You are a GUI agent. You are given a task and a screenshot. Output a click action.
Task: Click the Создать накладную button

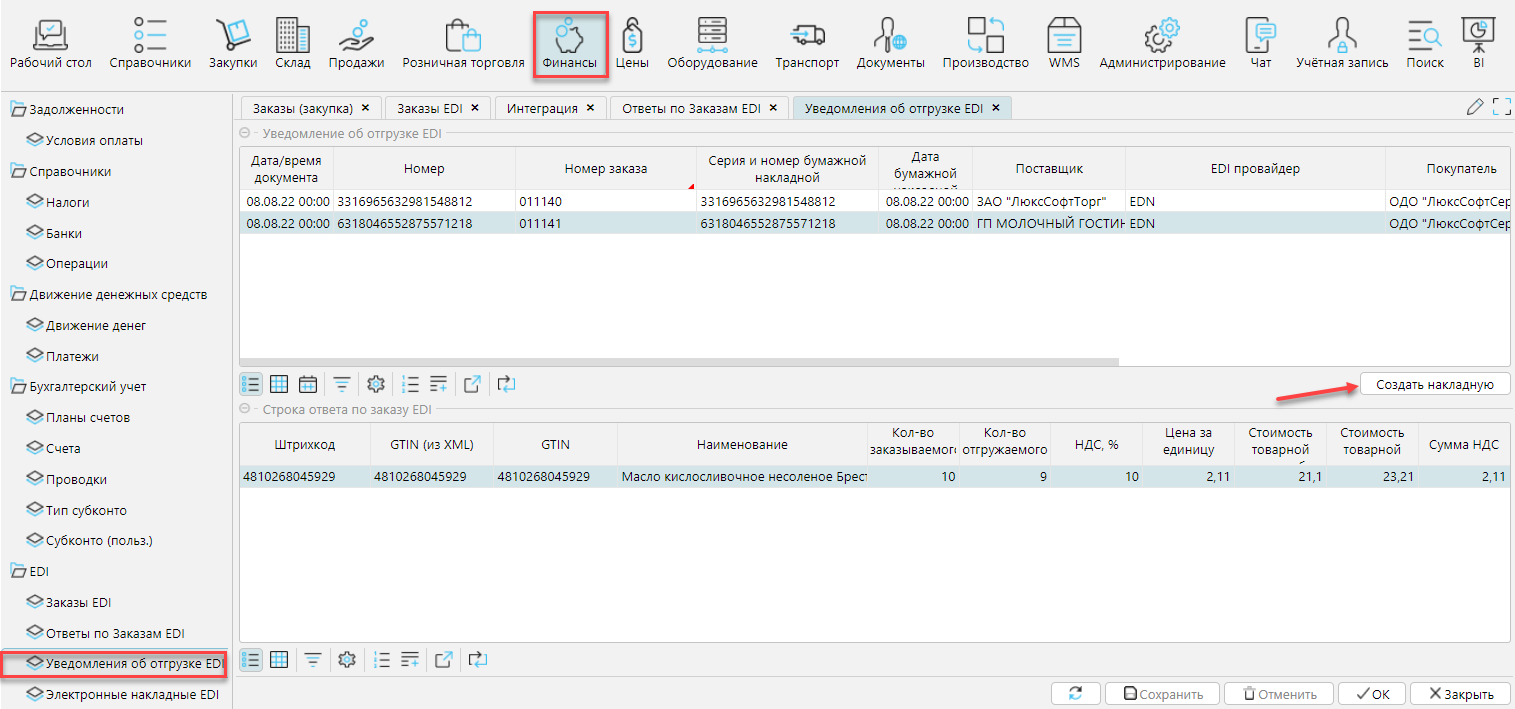click(1434, 384)
